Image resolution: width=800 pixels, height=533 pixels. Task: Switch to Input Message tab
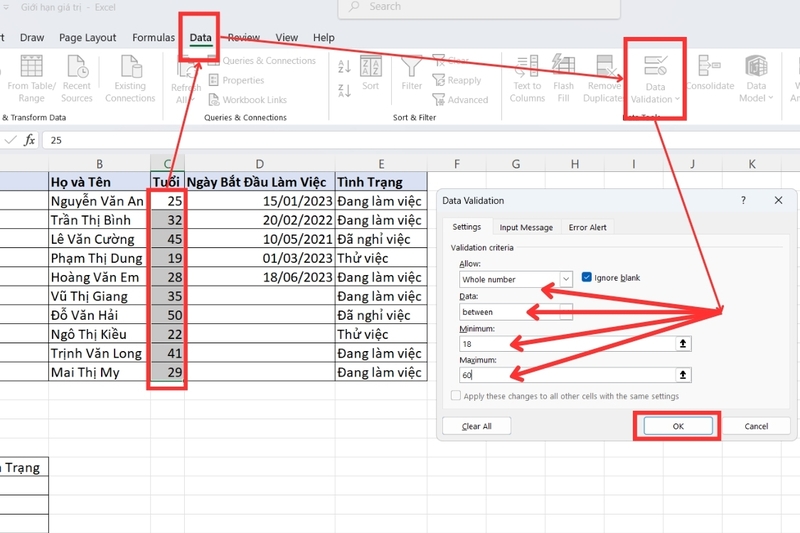tap(526, 227)
